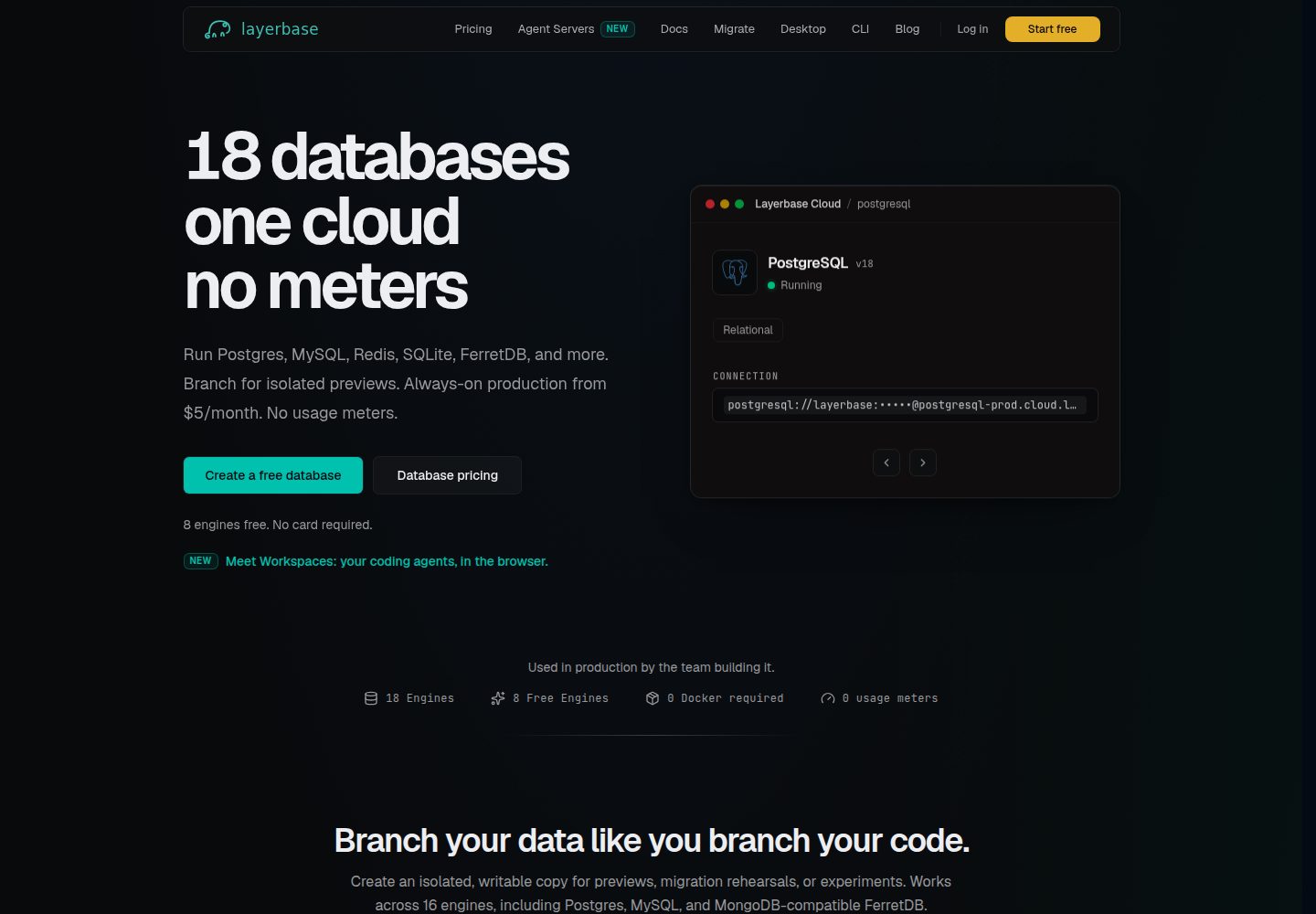Show next database with right chevron
This screenshot has height=914, width=1316.
(x=923, y=462)
